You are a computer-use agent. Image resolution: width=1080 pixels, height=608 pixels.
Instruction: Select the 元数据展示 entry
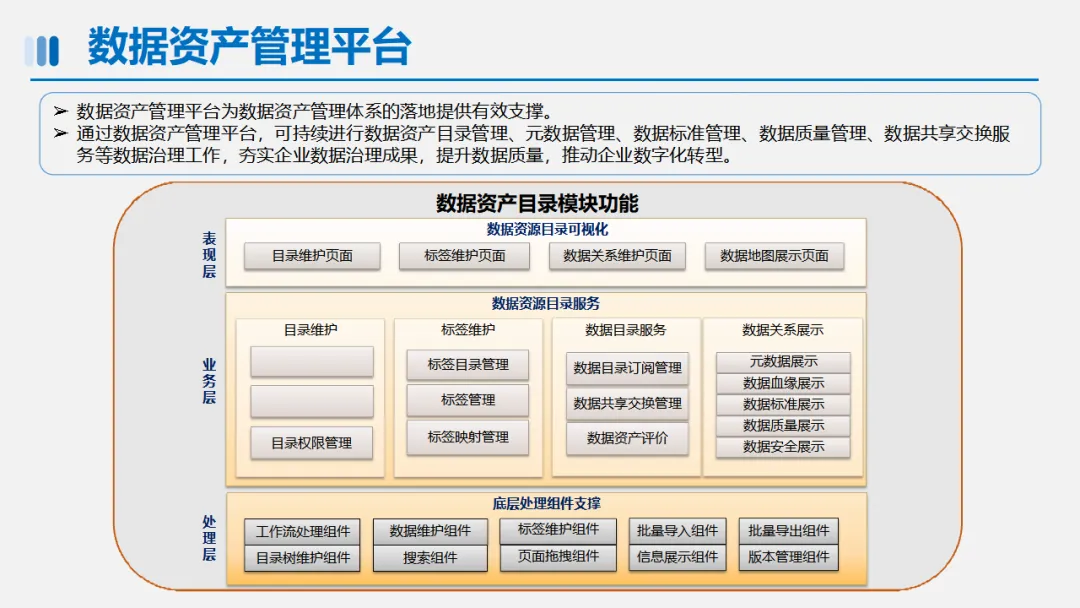pyautogui.click(x=783, y=361)
